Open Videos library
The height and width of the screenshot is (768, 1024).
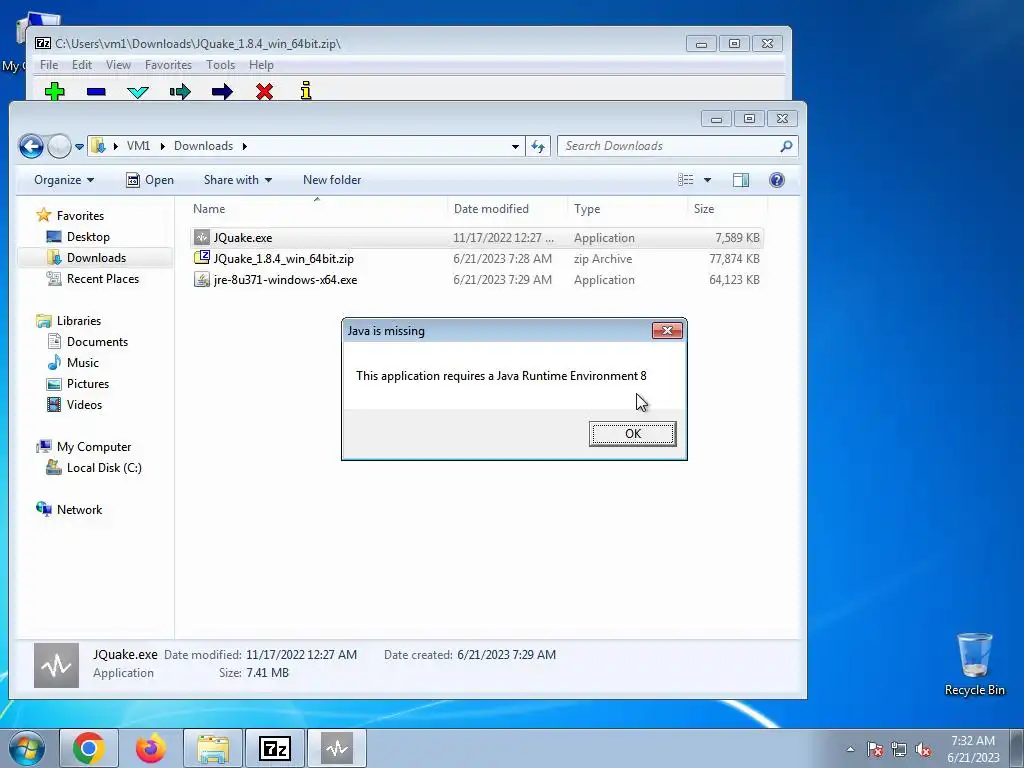(x=84, y=404)
